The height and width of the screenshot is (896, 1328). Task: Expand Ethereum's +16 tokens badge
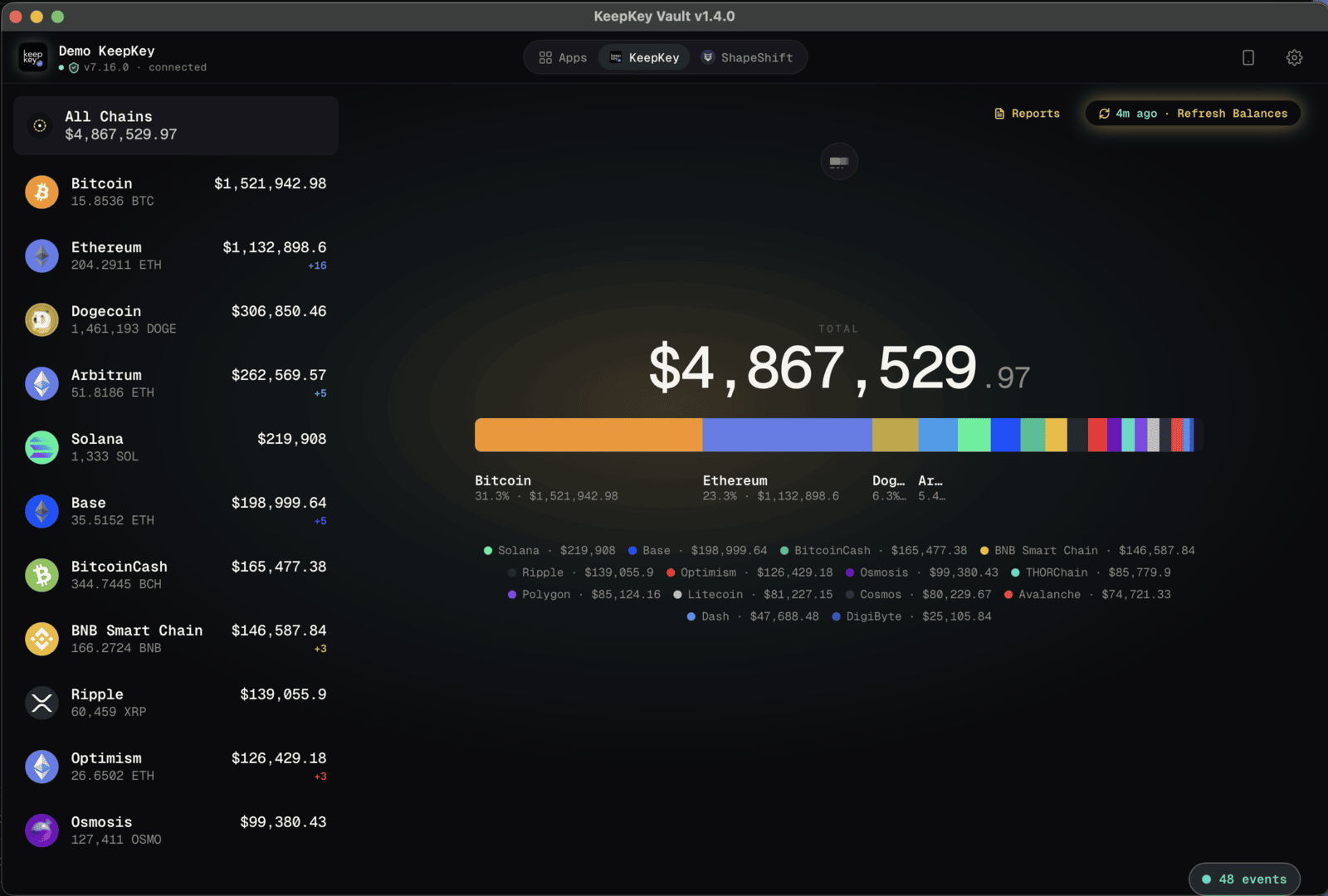(317, 265)
